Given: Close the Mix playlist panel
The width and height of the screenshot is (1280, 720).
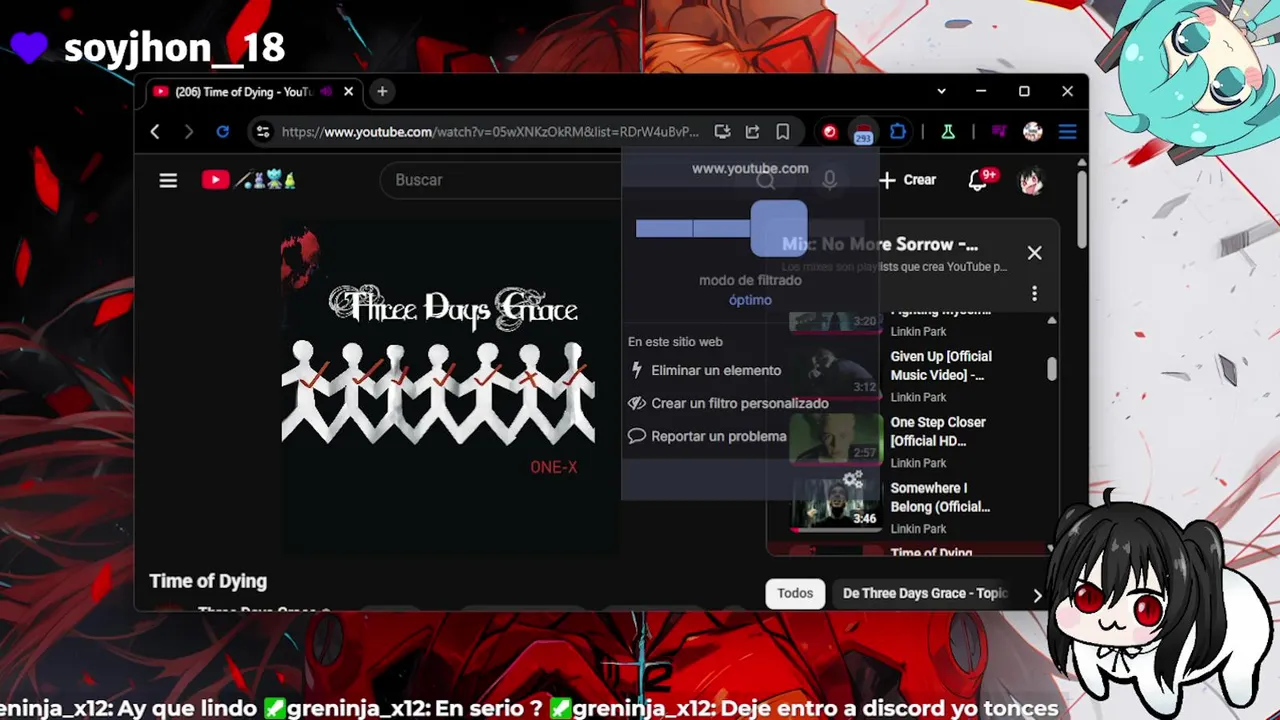Looking at the screenshot, I should [x=1034, y=253].
